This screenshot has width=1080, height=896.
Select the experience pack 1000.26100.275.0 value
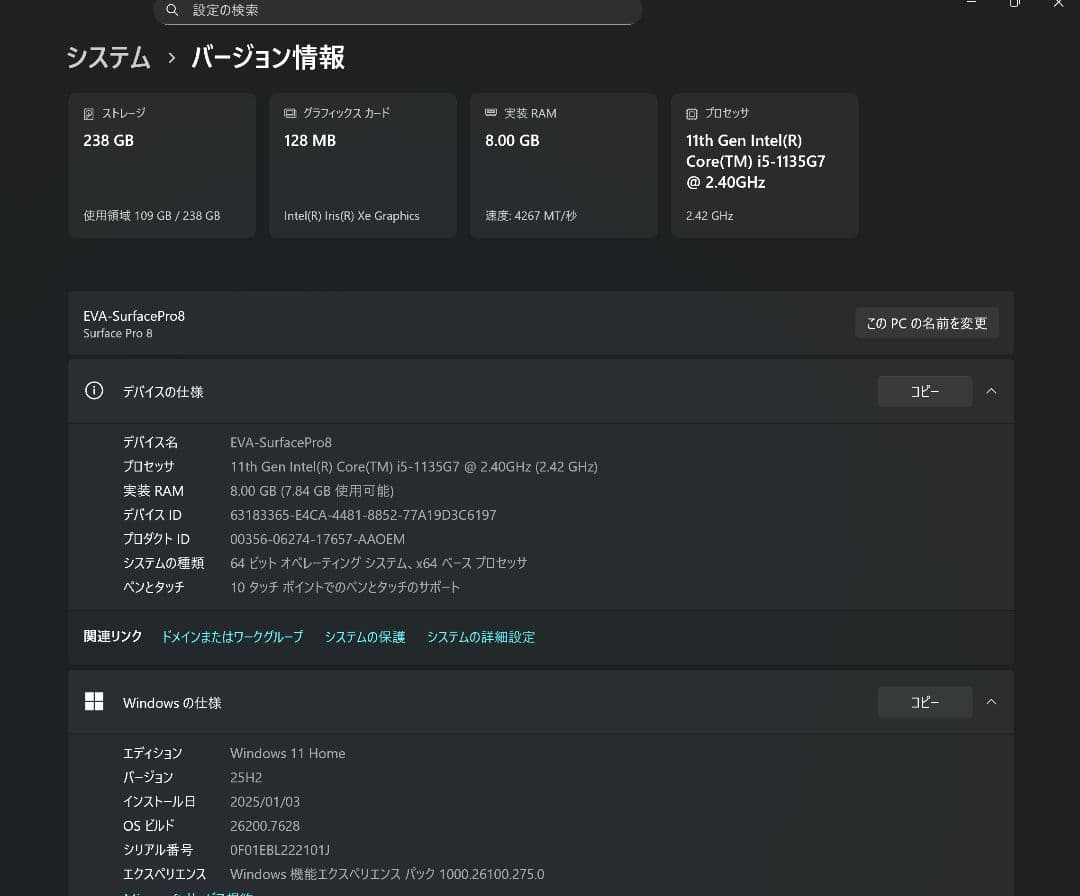[387, 874]
